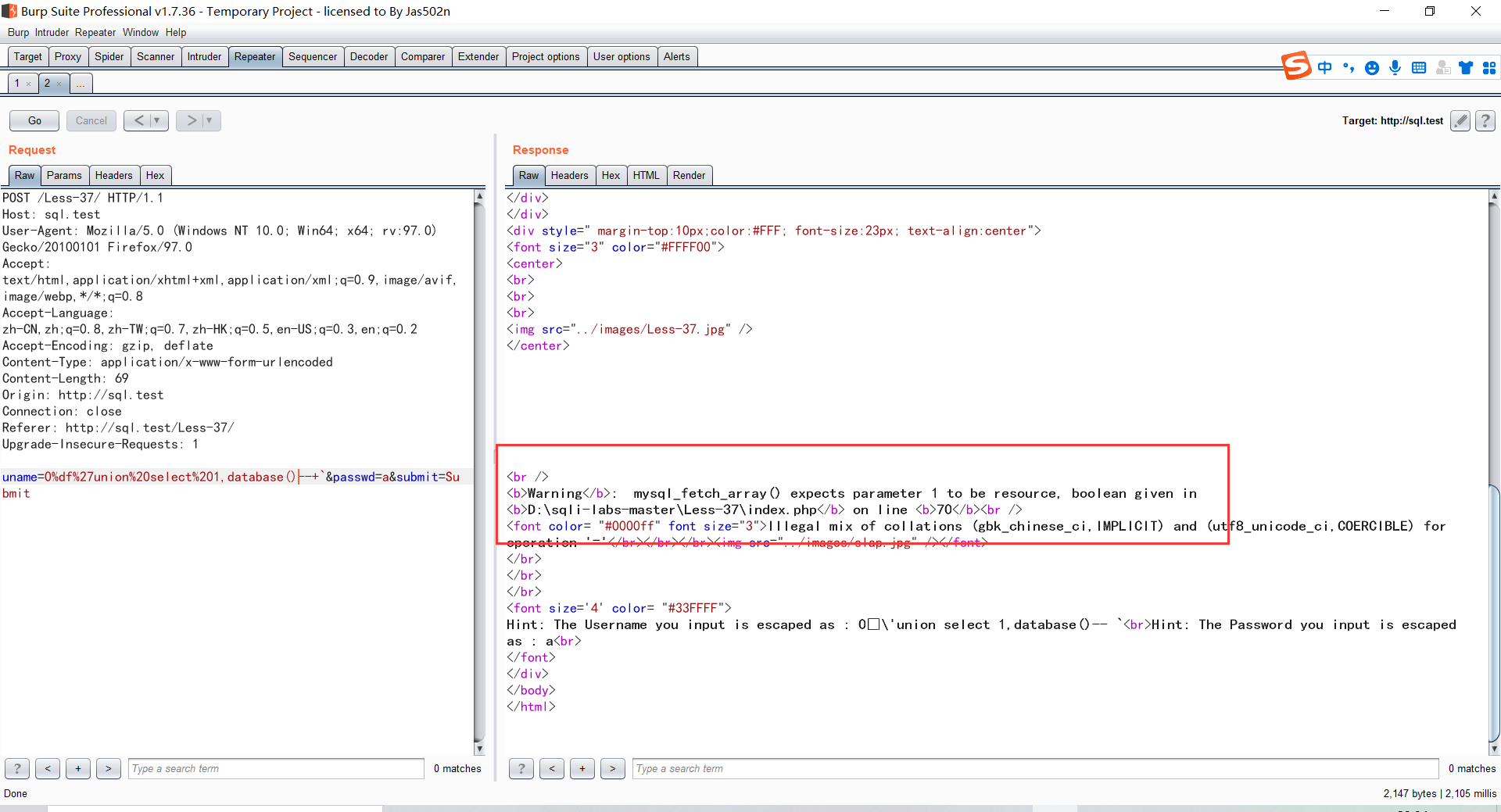Click the Sogou input method S logo
Viewport: 1501px width, 812px height.
click(x=1296, y=66)
